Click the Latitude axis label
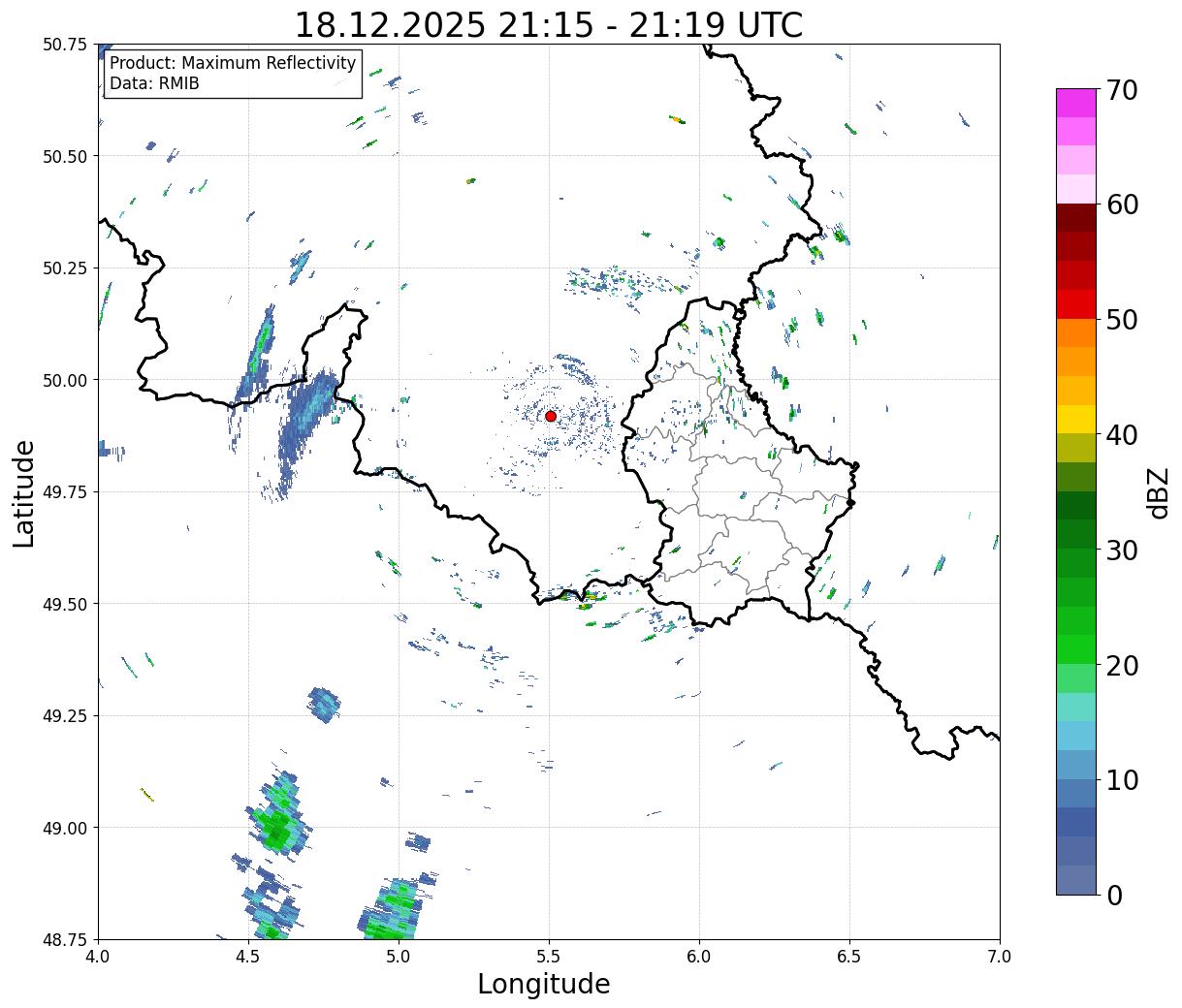This screenshot has height=1008, width=1182. pyautogui.click(x=24, y=492)
